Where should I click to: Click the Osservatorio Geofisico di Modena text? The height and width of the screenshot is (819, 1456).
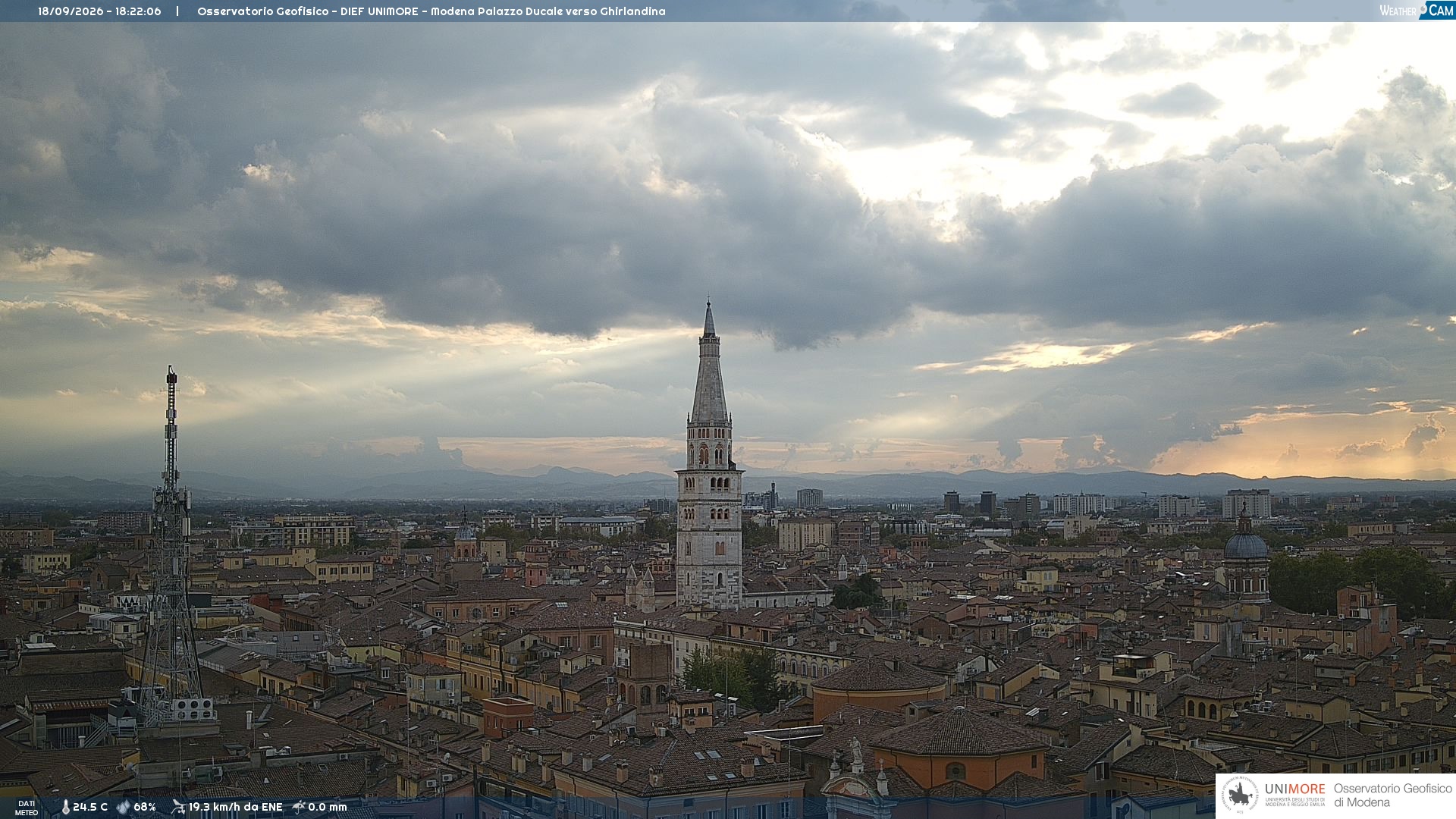pyautogui.click(x=1392, y=795)
